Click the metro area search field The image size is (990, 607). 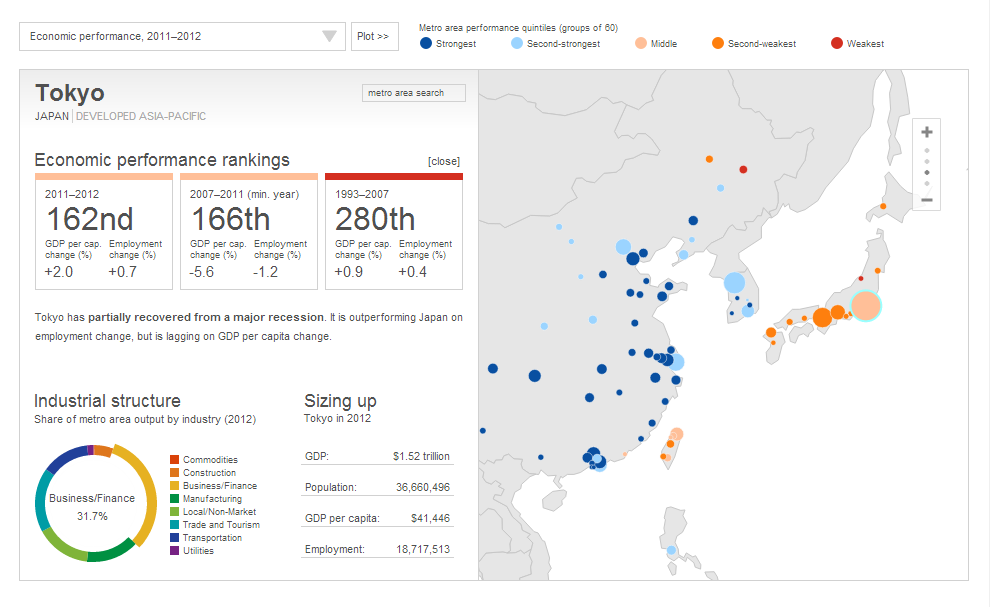pos(414,93)
